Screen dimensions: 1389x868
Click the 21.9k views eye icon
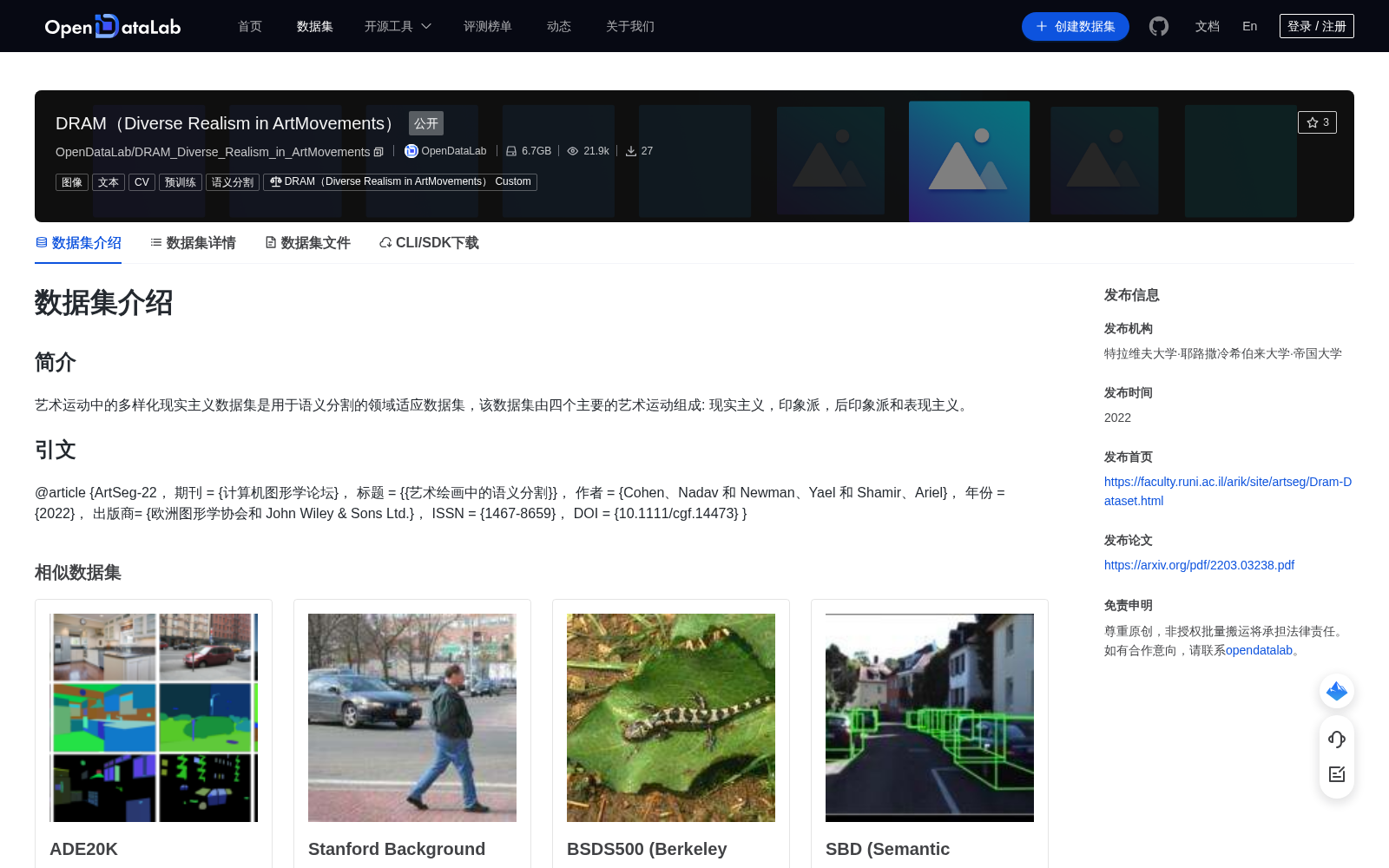(573, 151)
